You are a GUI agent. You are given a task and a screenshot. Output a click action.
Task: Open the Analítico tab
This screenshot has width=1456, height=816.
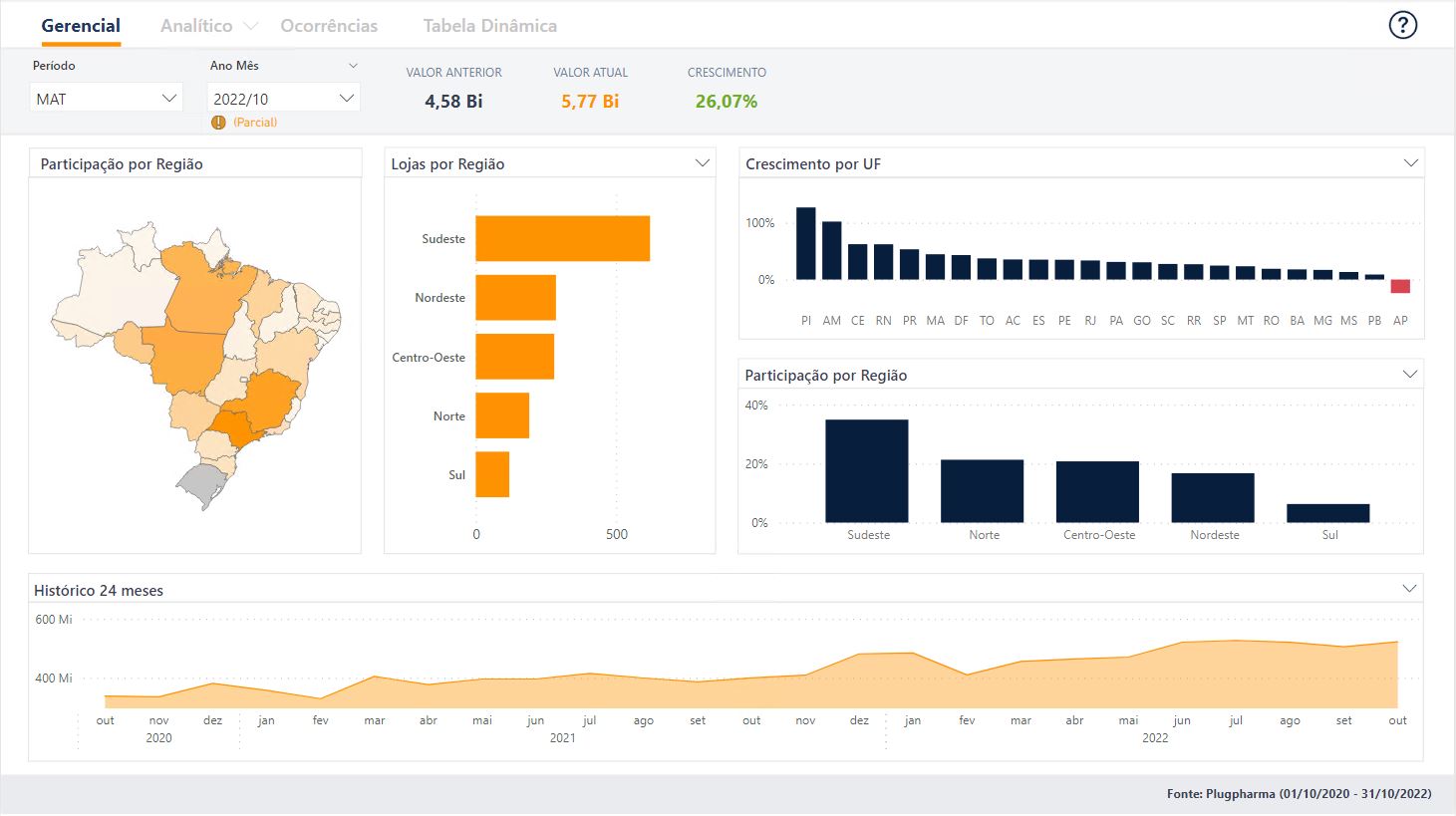tap(196, 26)
